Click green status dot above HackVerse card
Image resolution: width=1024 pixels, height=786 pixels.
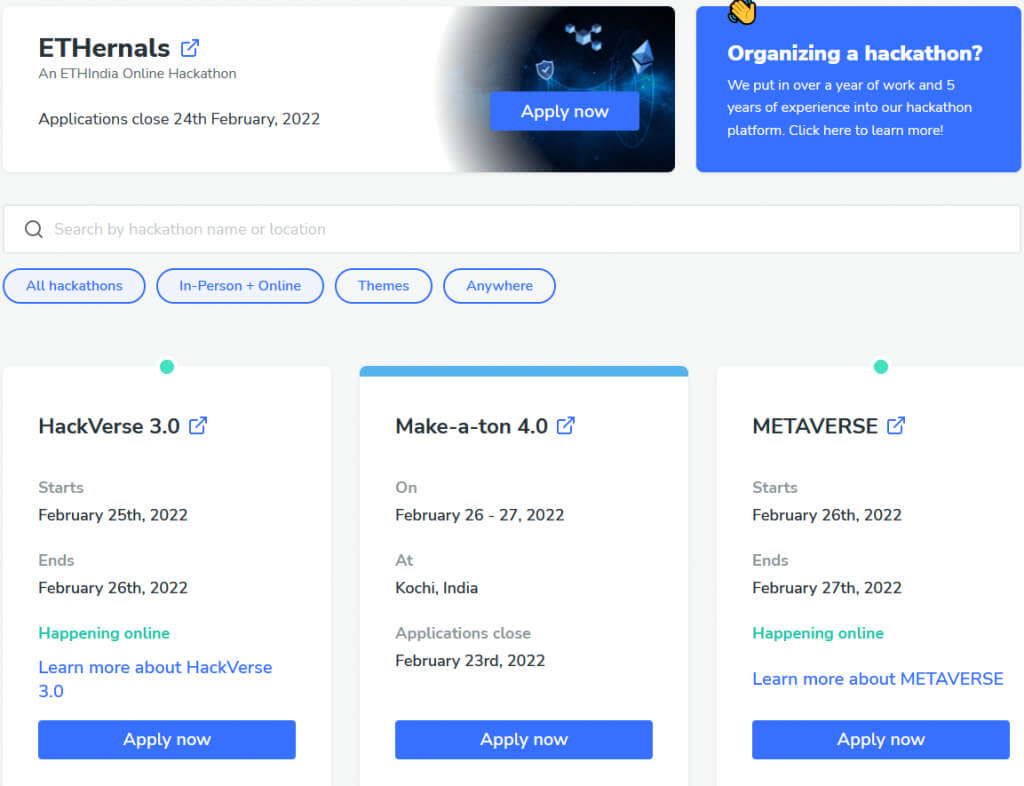coord(167,367)
